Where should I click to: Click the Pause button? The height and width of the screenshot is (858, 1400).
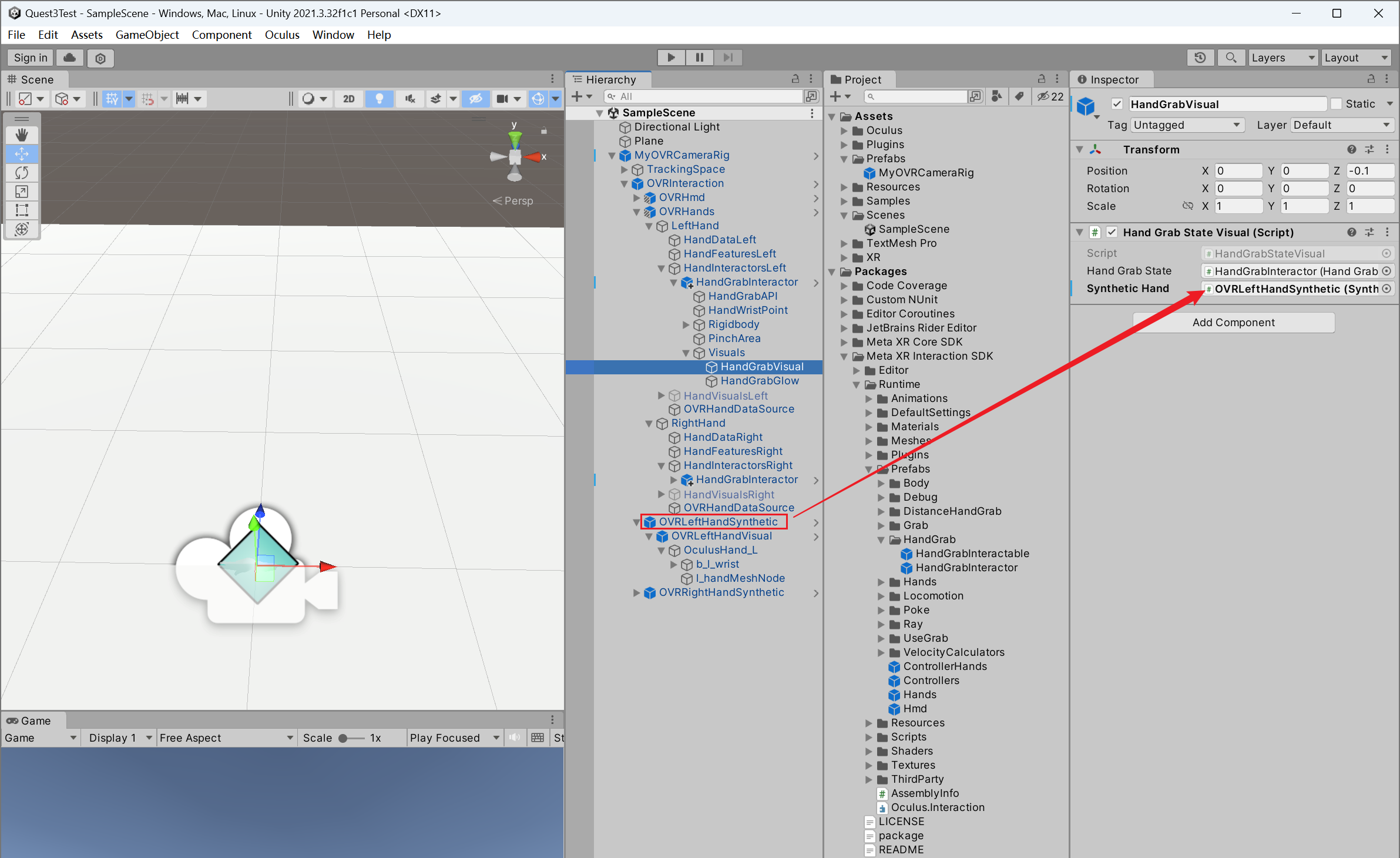click(699, 58)
